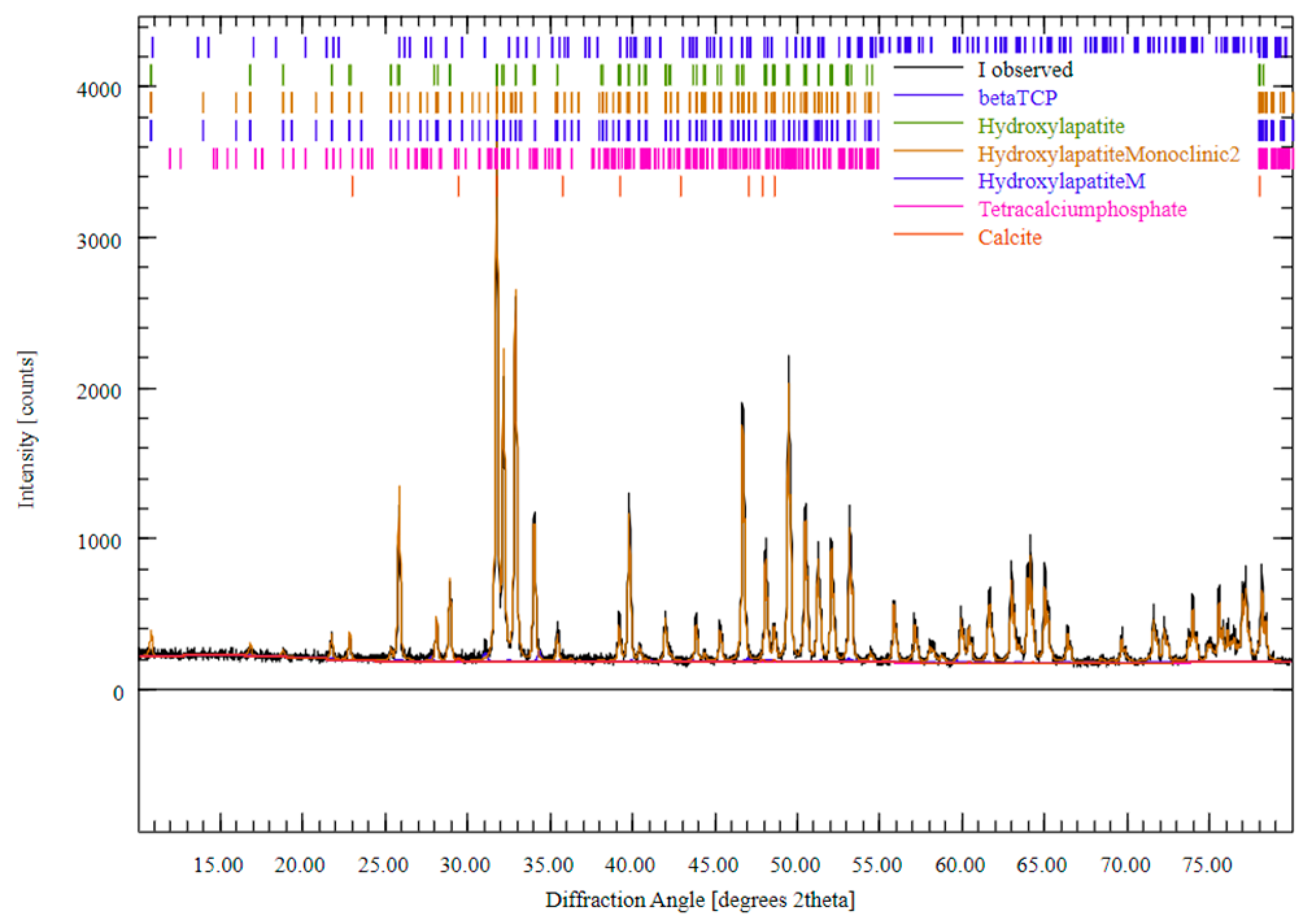Click the 30.00 x-axis tick label

(x=465, y=865)
